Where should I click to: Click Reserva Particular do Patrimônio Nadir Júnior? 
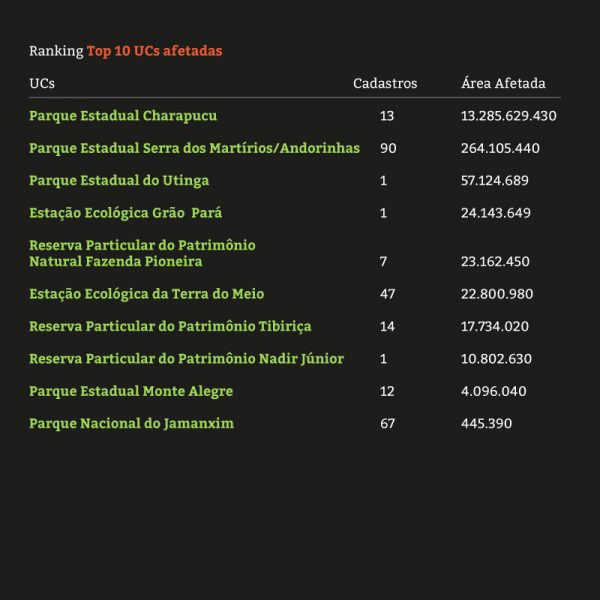pyautogui.click(x=186, y=359)
